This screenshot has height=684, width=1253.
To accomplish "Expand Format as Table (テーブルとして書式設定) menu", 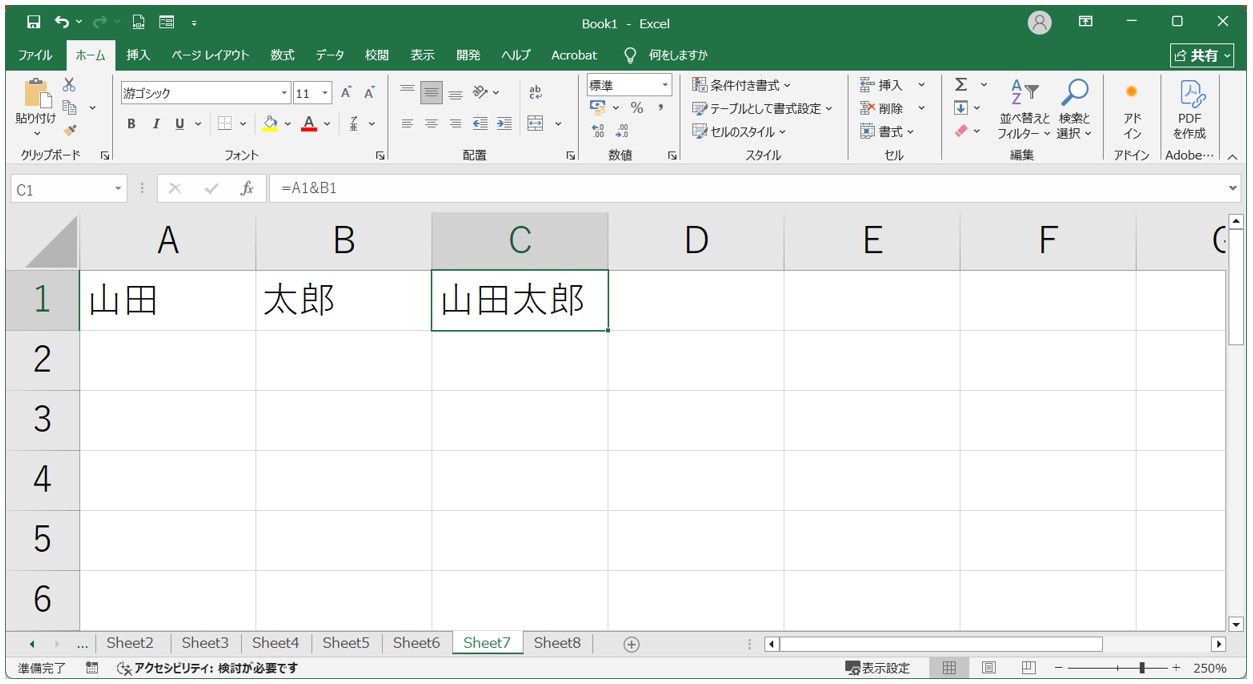I will (x=762, y=108).
